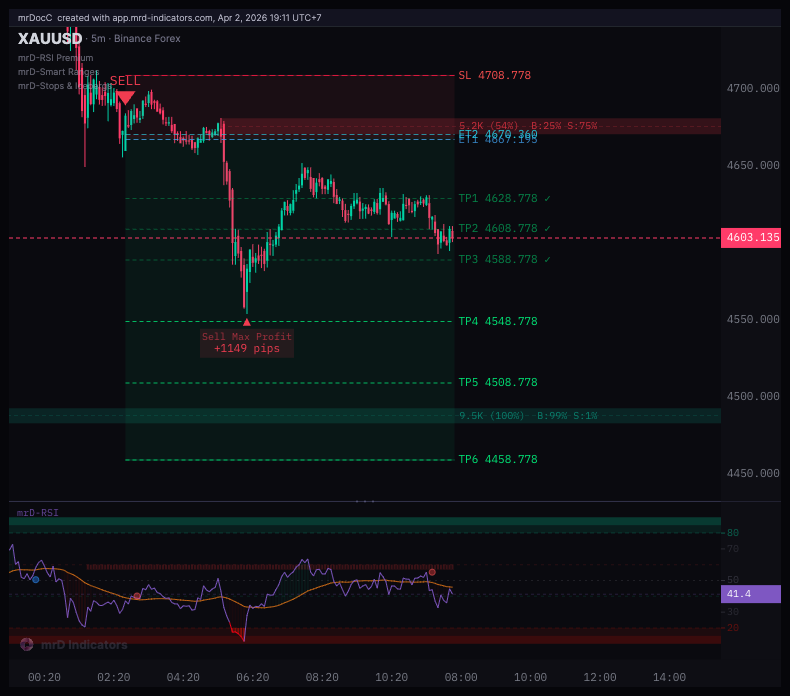Click the TP6 4458.778 label
This screenshot has width=790, height=696.
(x=498, y=460)
